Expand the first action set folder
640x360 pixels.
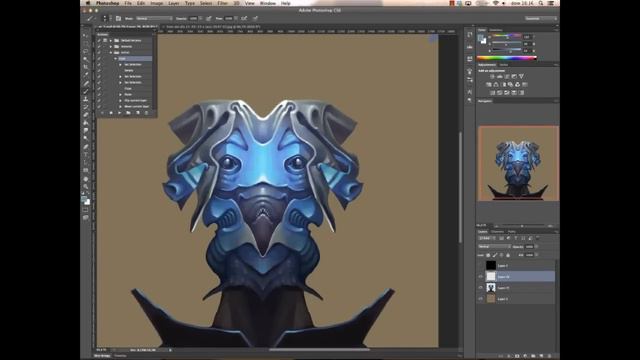point(111,40)
